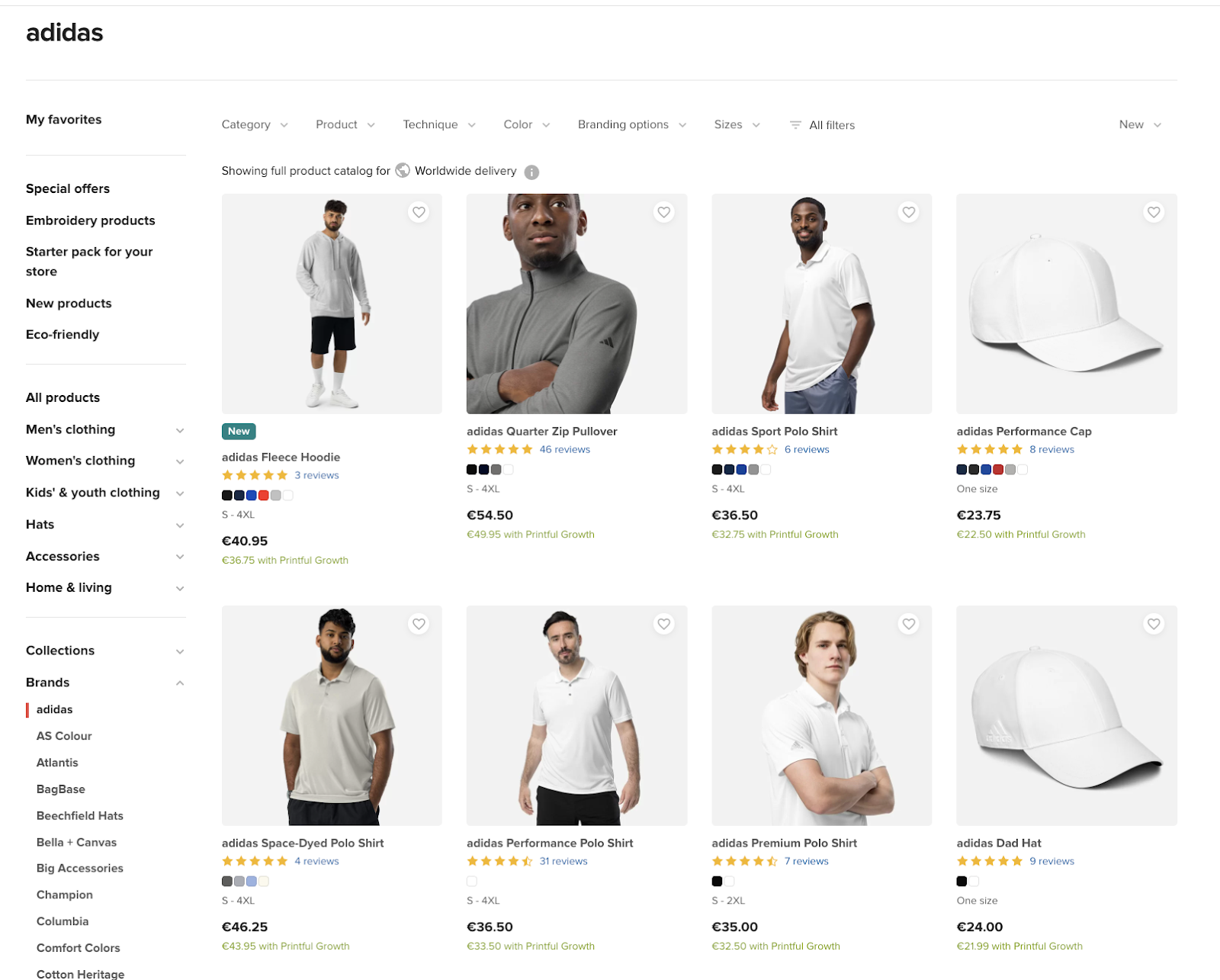Click the info icon next to Worldwide delivery
This screenshot has width=1220, height=980.
(531, 172)
